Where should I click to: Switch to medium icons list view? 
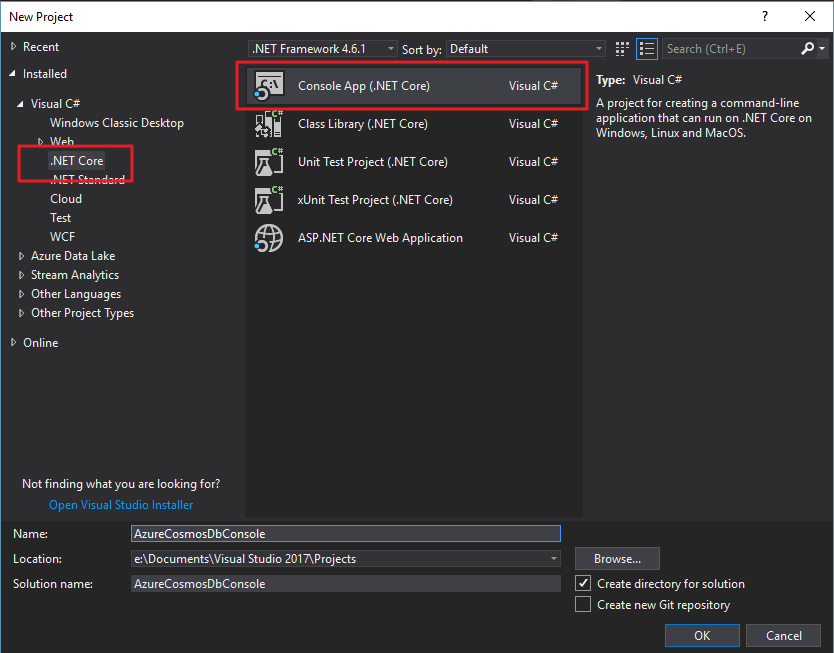click(647, 49)
